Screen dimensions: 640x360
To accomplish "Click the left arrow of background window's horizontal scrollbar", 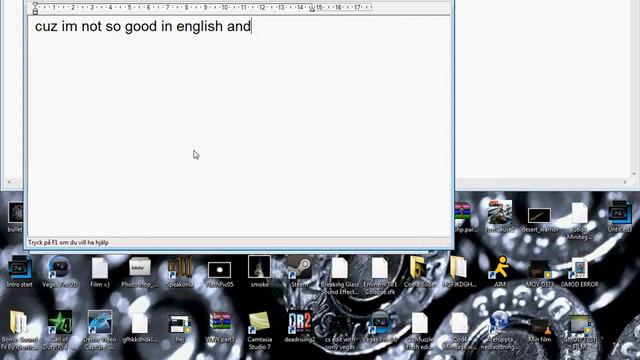I will [9, 182].
